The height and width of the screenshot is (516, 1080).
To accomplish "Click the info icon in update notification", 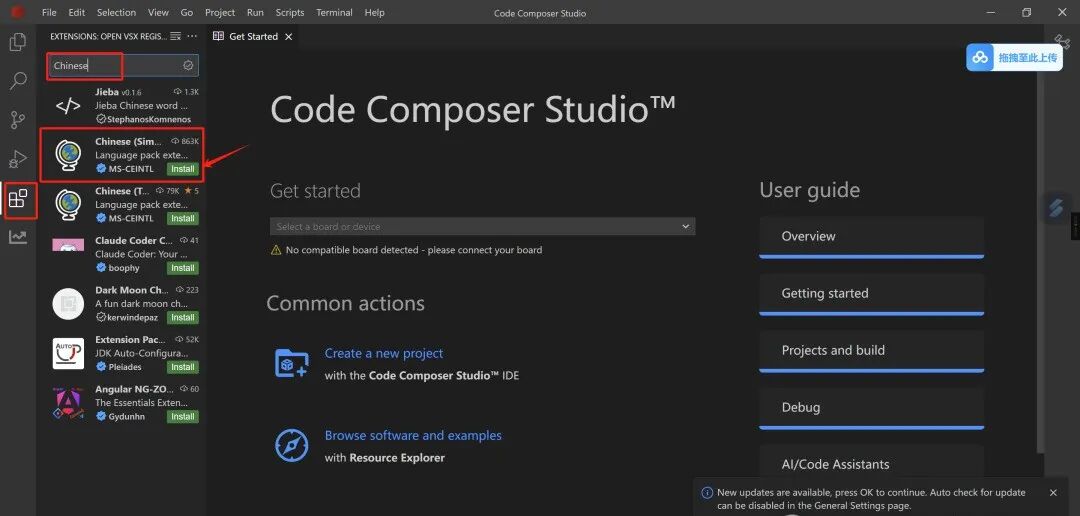I will (x=707, y=493).
